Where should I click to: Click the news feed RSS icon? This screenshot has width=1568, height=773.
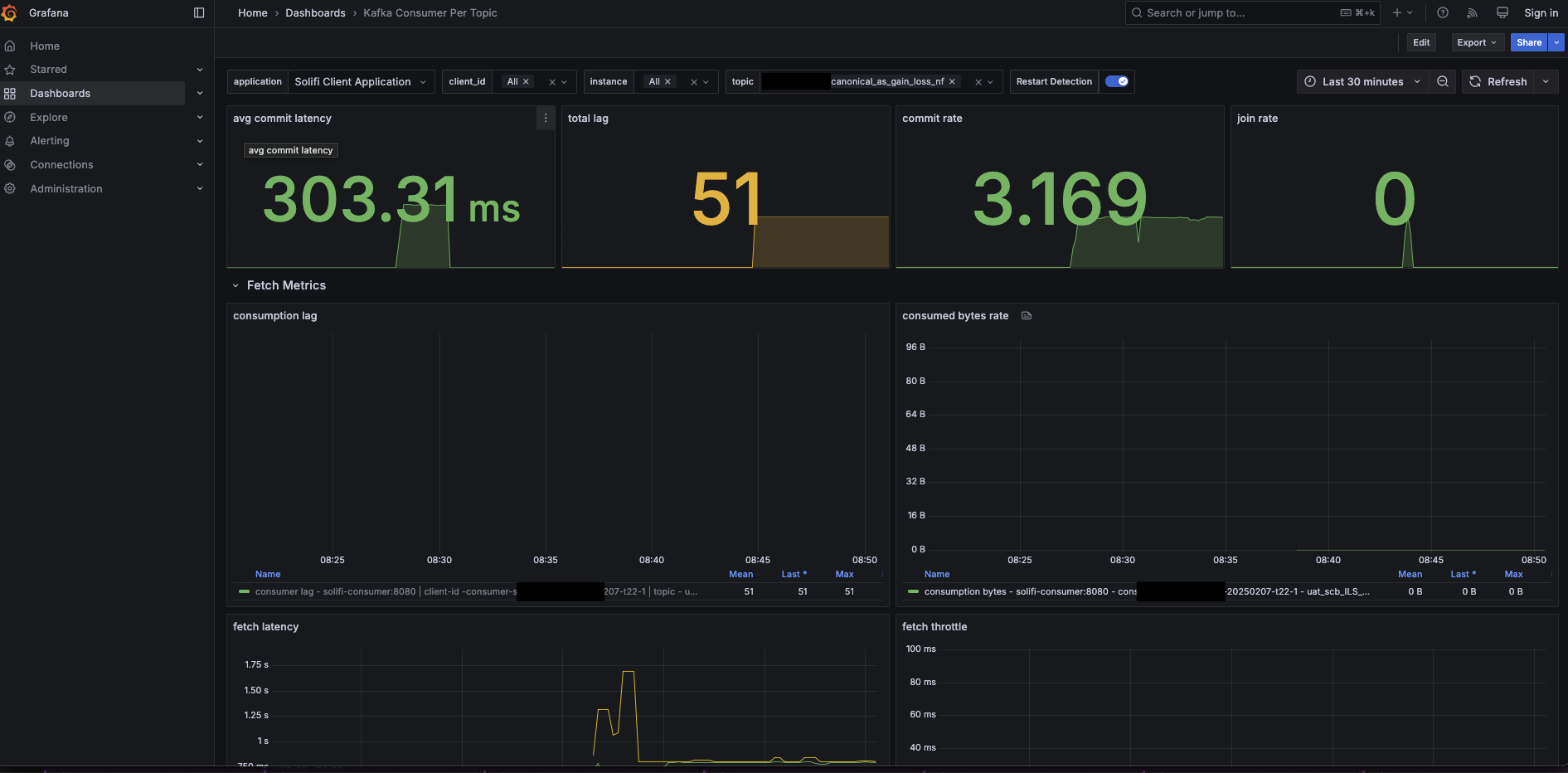click(x=1472, y=12)
